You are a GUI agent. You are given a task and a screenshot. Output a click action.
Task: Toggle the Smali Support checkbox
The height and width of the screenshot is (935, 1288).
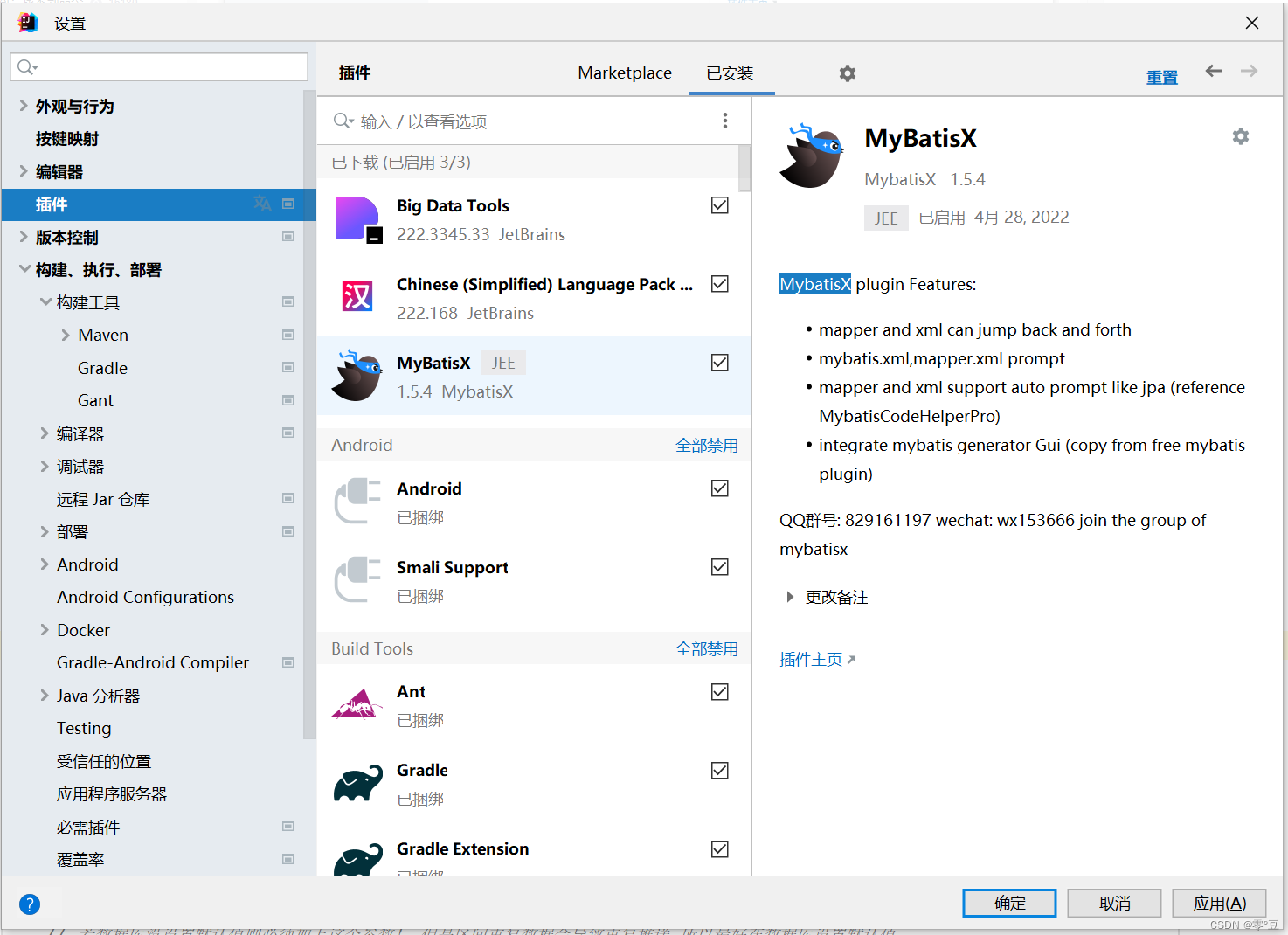[719, 567]
